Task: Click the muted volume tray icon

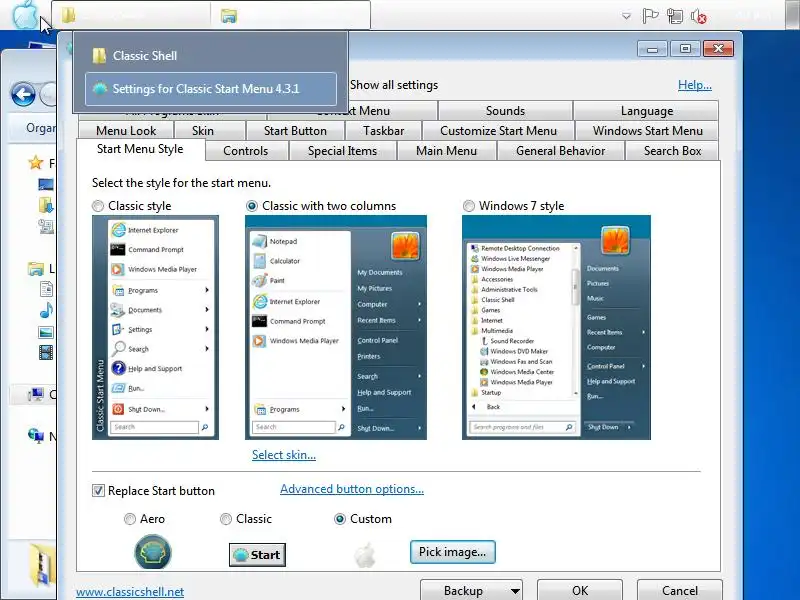Action: [698, 16]
